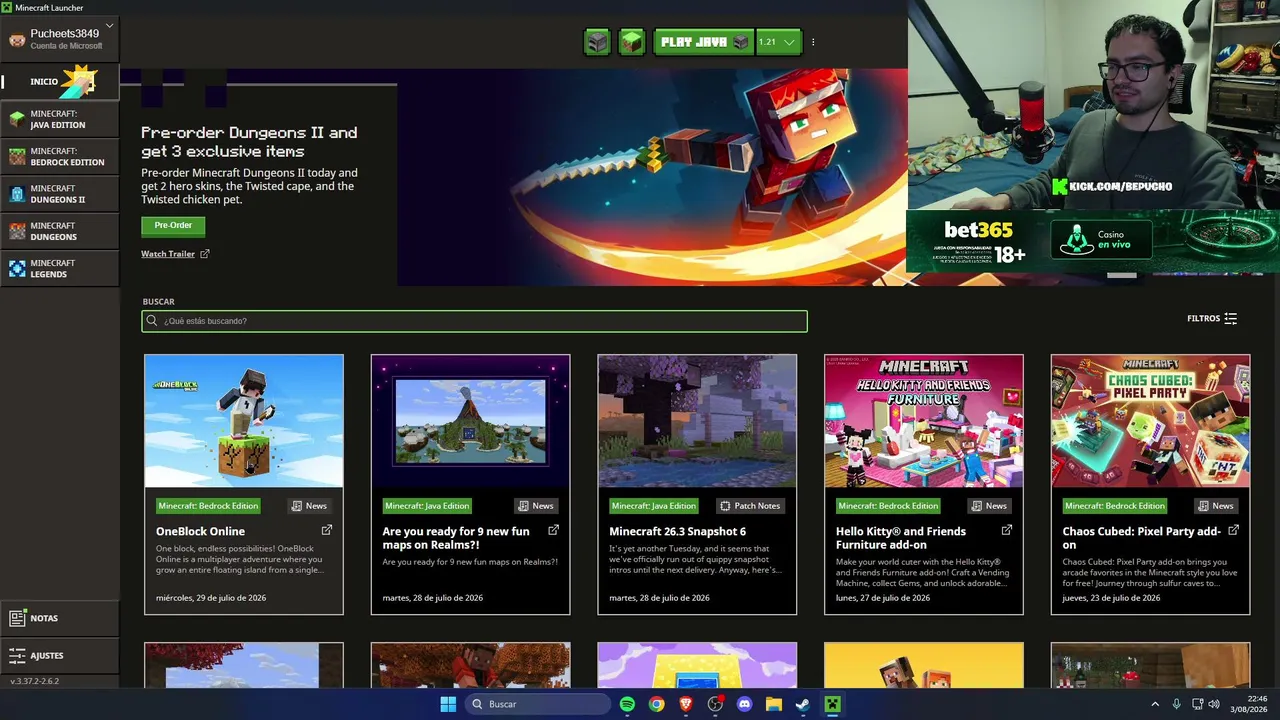Open Brave browser from the taskbar
Viewport: 1280px width, 720px height.
point(686,704)
